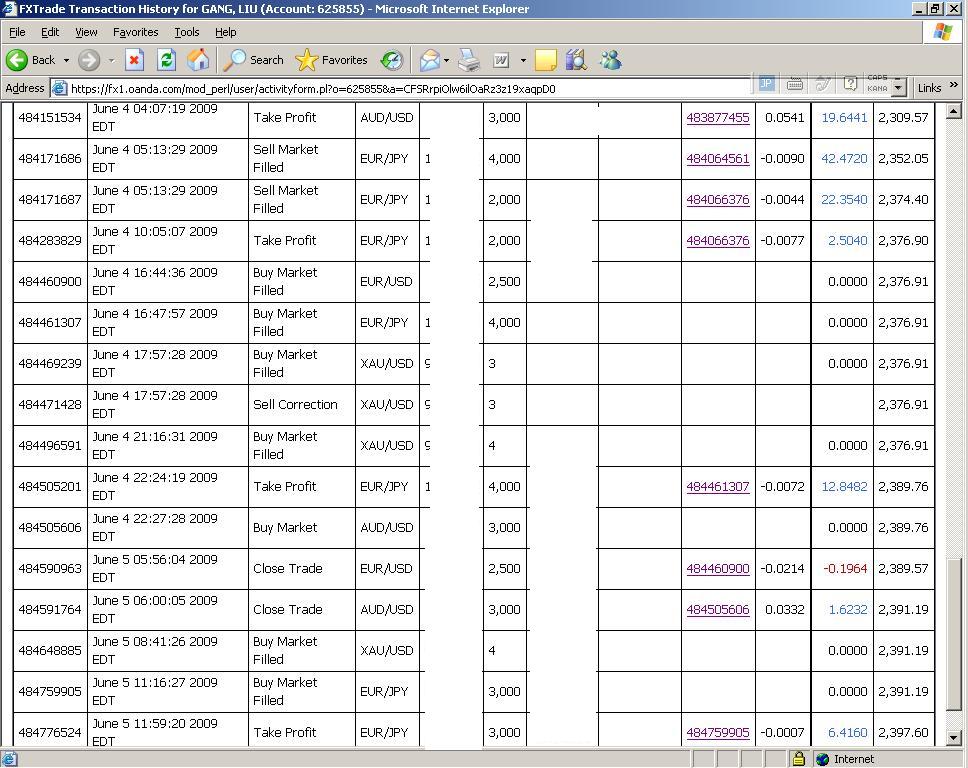Select transaction ID 484471428
Screen dimensions: 968x768
tap(50, 404)
